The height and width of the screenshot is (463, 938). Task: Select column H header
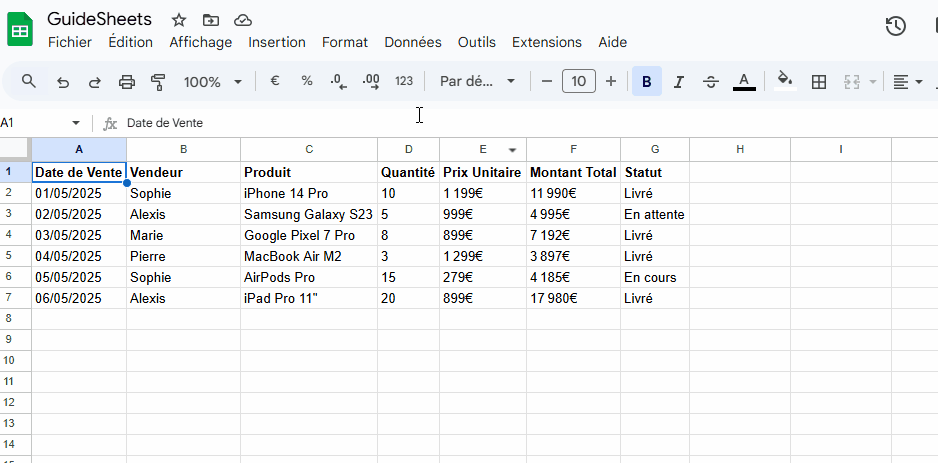[740, 150]
